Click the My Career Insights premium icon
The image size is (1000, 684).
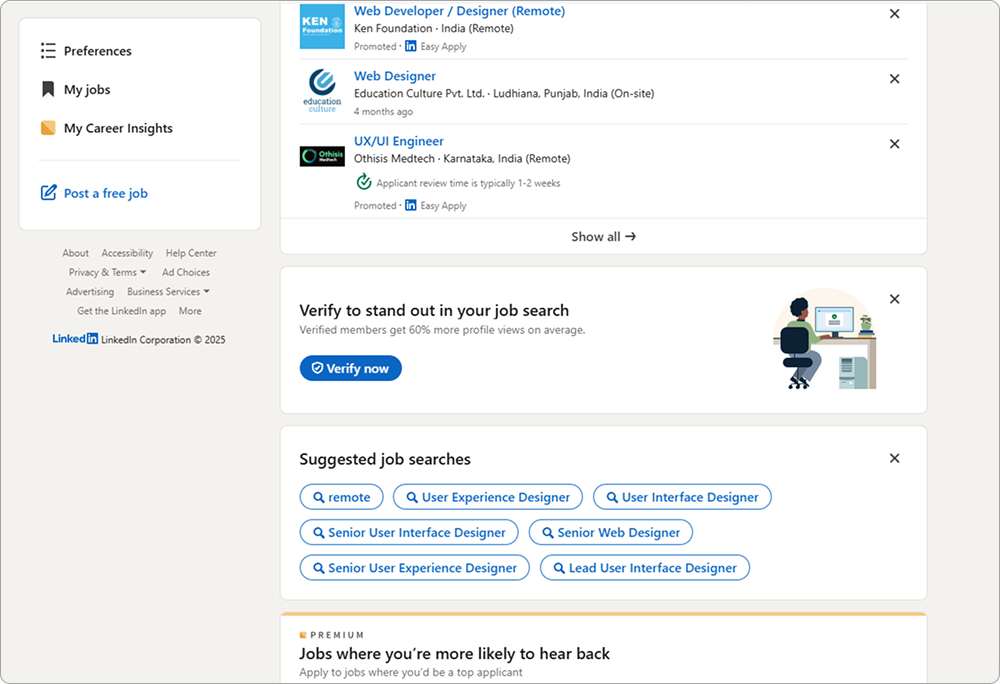[48, 128]
